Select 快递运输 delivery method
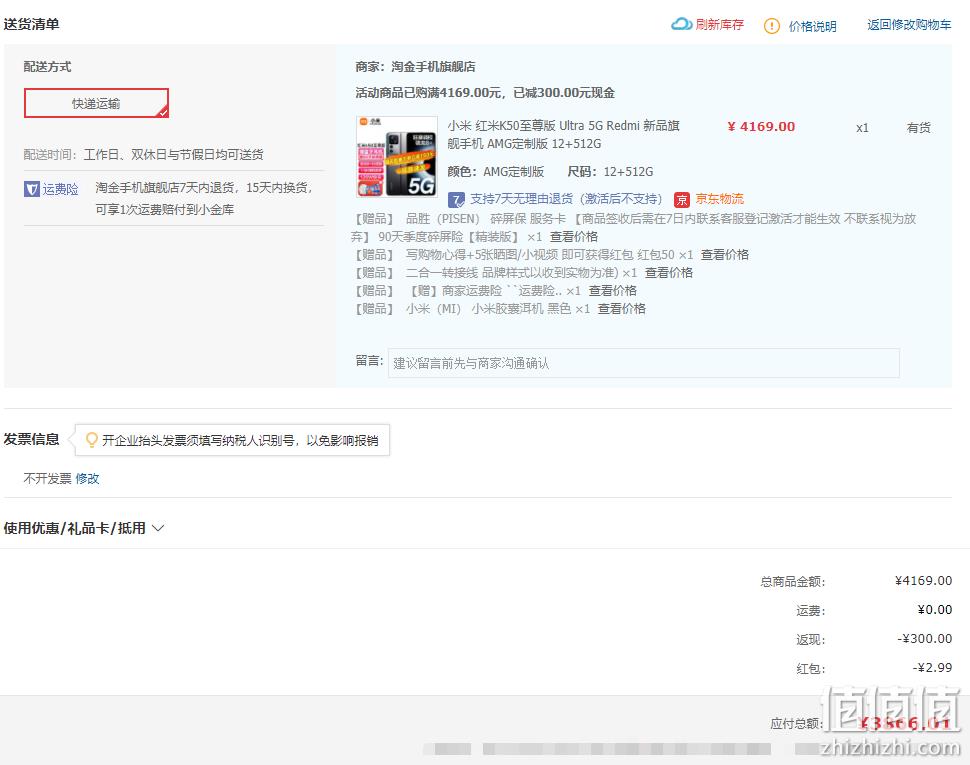Screen dimensions: 970x765 [96, 103]
